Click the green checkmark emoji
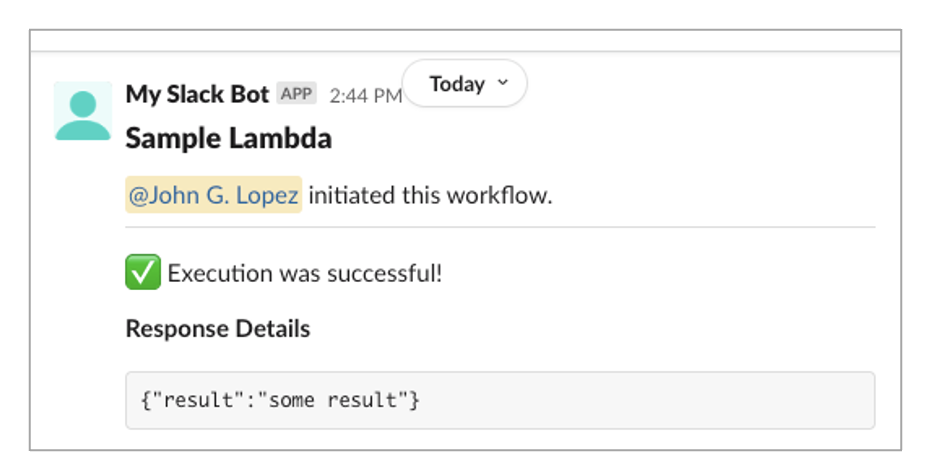930x476 pixels. click(143, 273)
